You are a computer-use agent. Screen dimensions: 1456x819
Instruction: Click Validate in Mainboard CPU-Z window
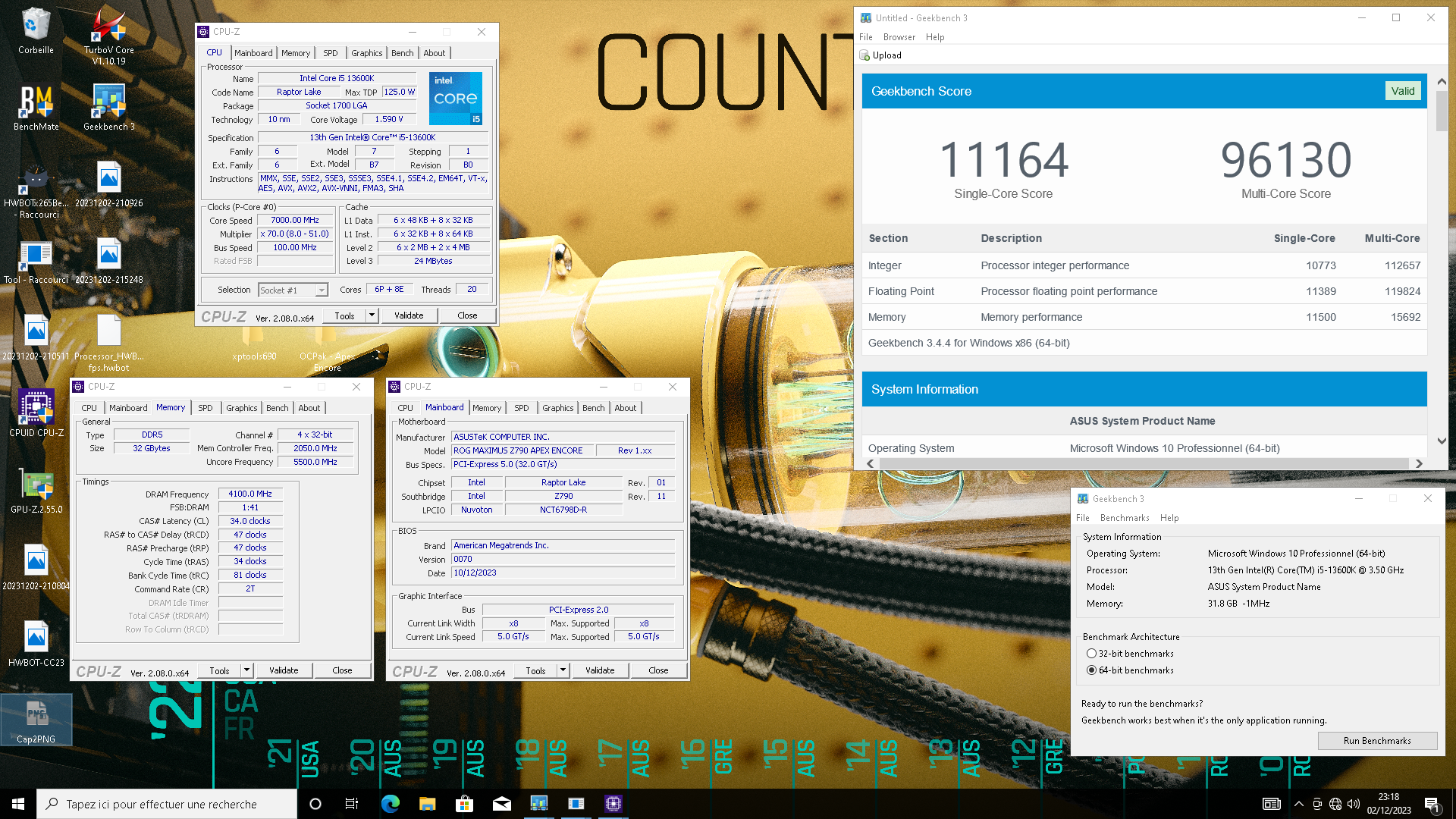click(x=600, y=670)
